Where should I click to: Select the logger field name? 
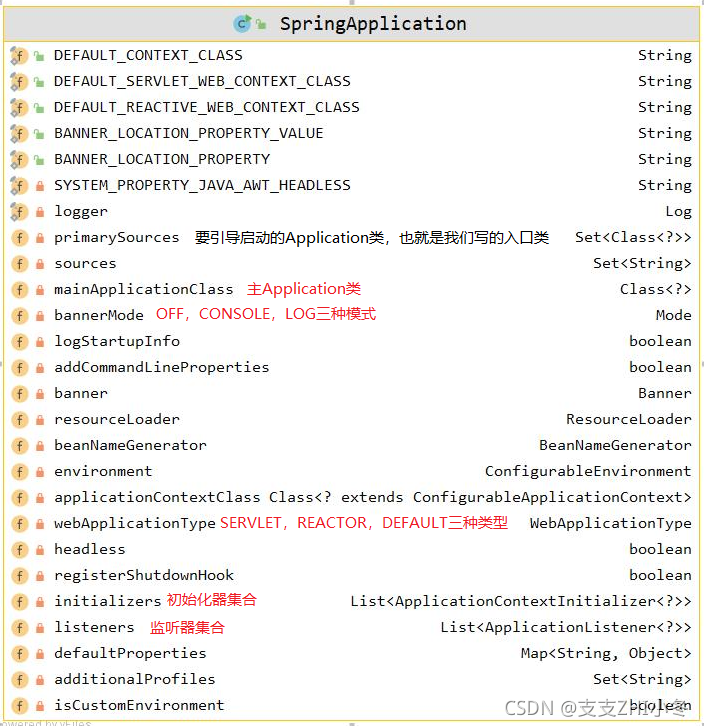pyautogui.click(x=81, y=212)
